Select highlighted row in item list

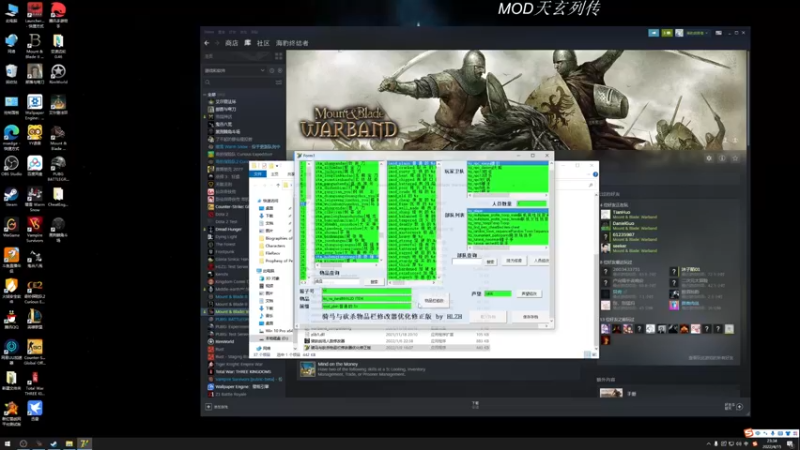click(x=346, y=257)
